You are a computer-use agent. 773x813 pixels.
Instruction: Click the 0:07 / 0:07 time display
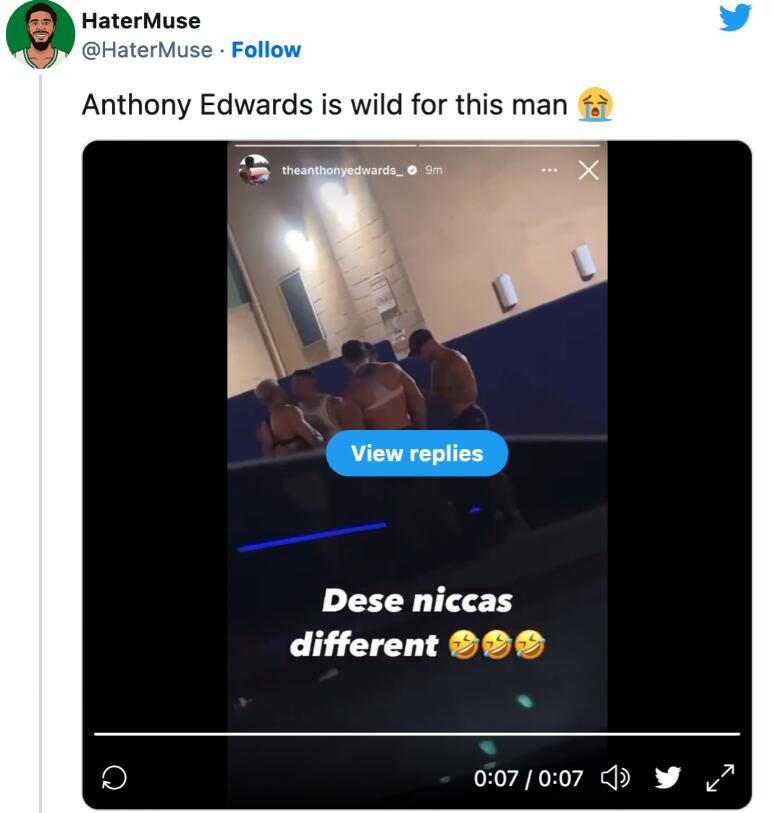pos(528,777)
